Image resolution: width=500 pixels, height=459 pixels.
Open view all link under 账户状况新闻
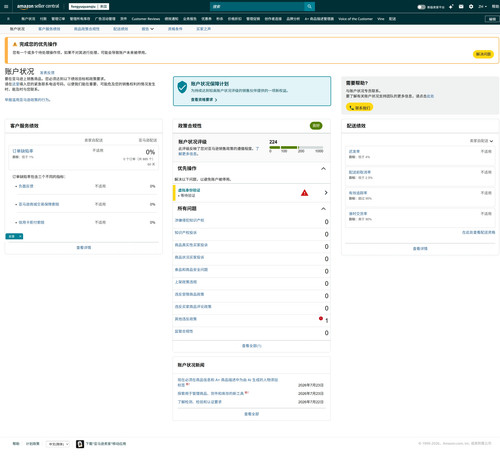(x=252, y=414)
